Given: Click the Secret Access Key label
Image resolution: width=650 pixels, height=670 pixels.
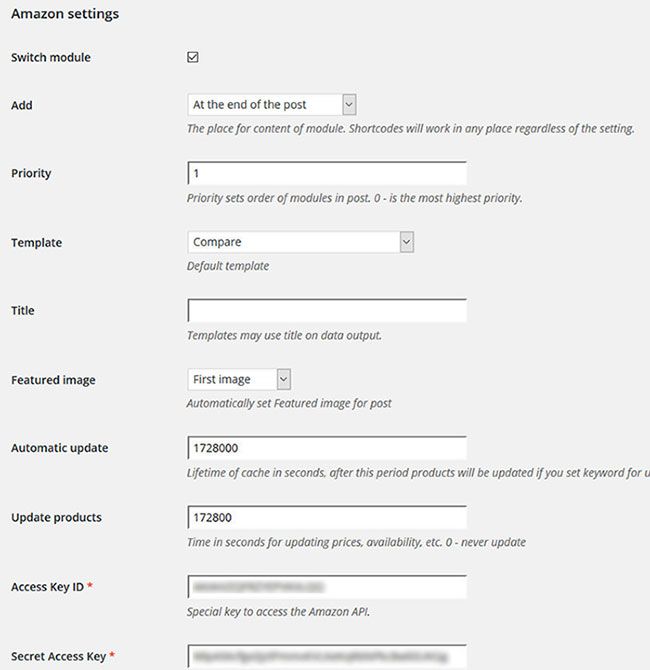Looking at the screenshot, I should click(58, 657).
